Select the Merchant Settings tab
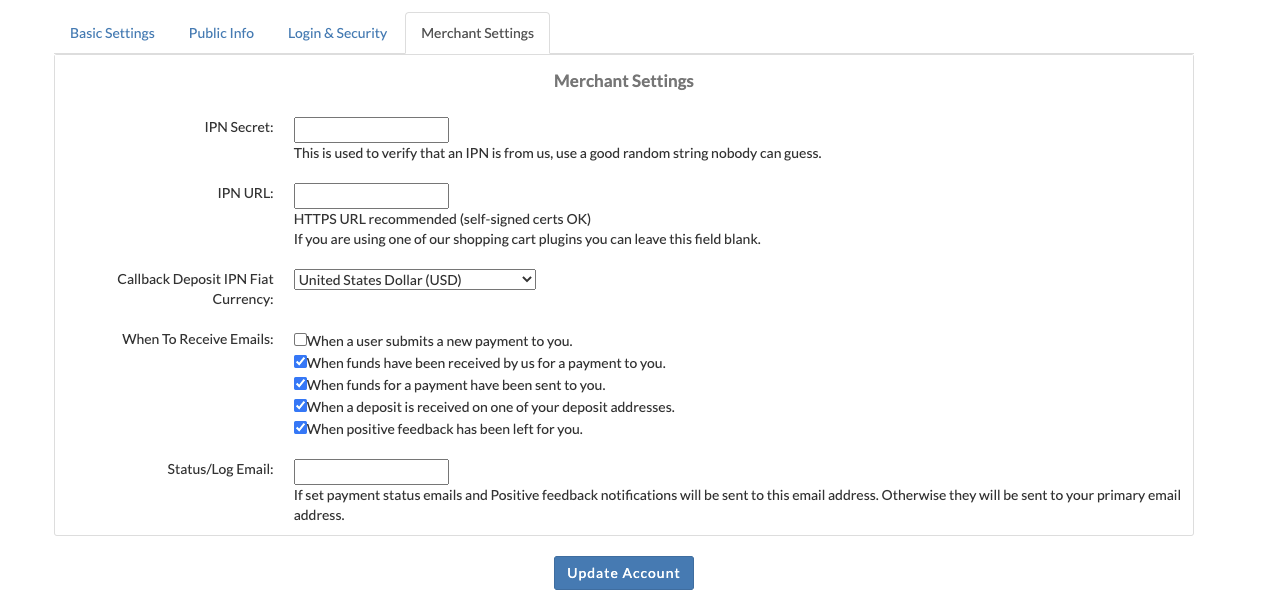This screenshot has width=1264, height=594. coord(477,33)
